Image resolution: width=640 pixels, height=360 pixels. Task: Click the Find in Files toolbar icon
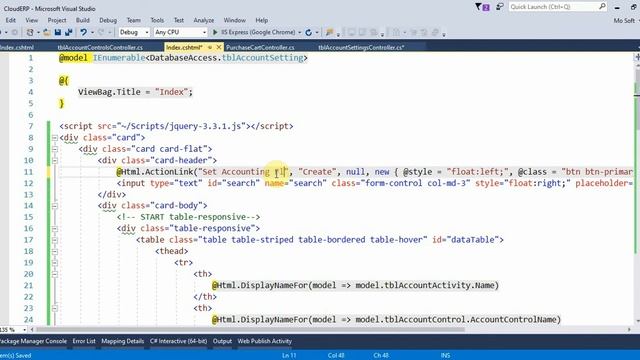click(329, 32)
